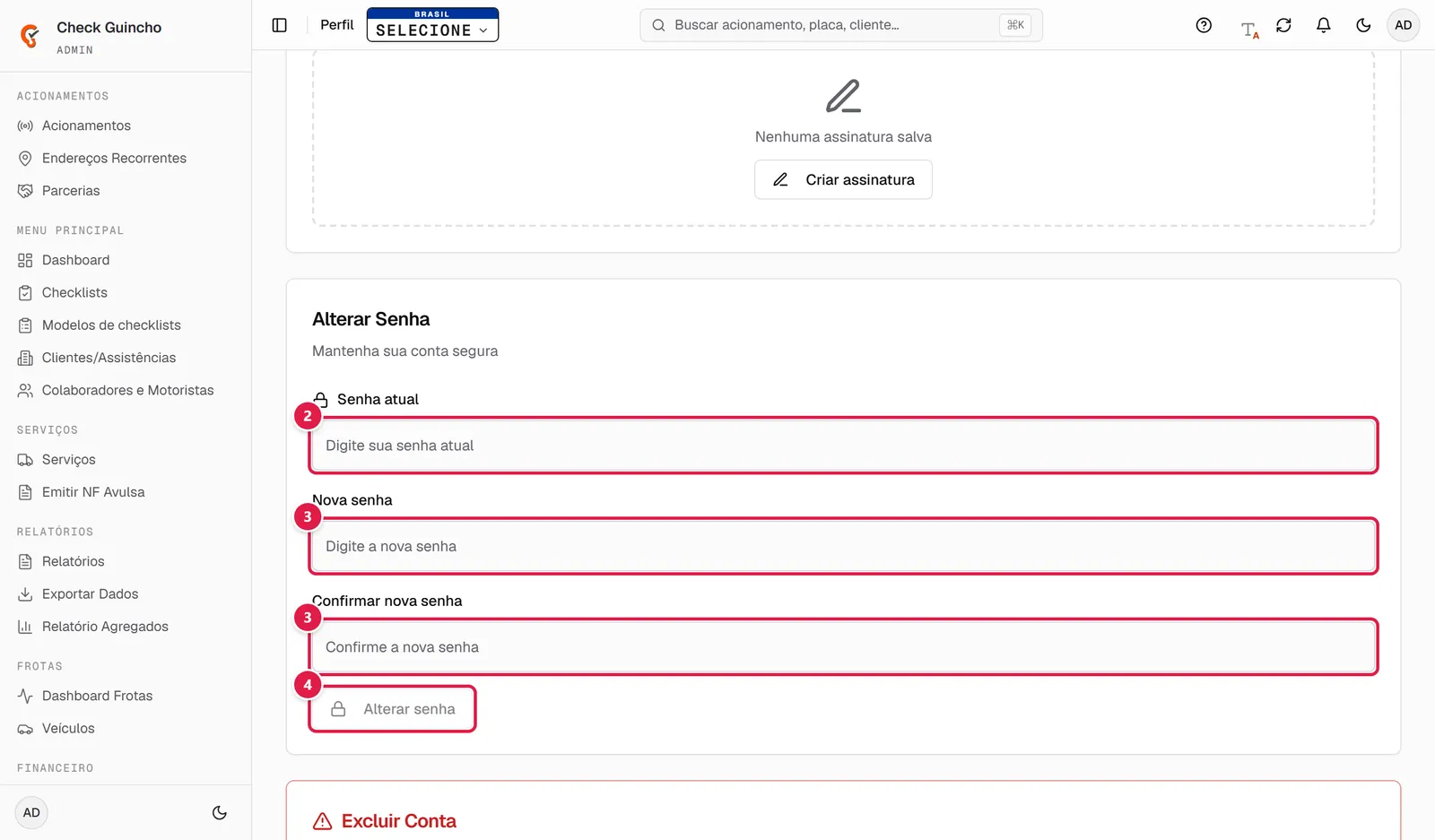Toggle dark mode in top bar
The width and height of the screenshot is (1435, 840).
1363,25
